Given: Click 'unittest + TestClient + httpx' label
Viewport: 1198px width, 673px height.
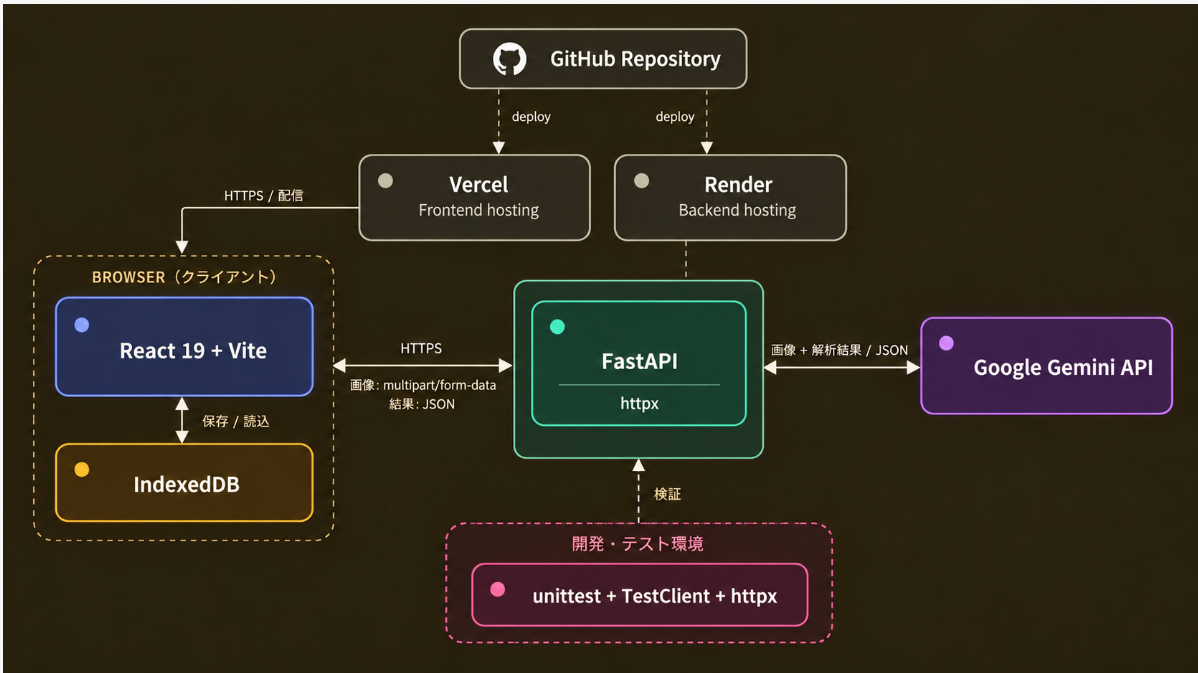Looking at the screenshot, I should pyautogui.click(x=655, y=596).
